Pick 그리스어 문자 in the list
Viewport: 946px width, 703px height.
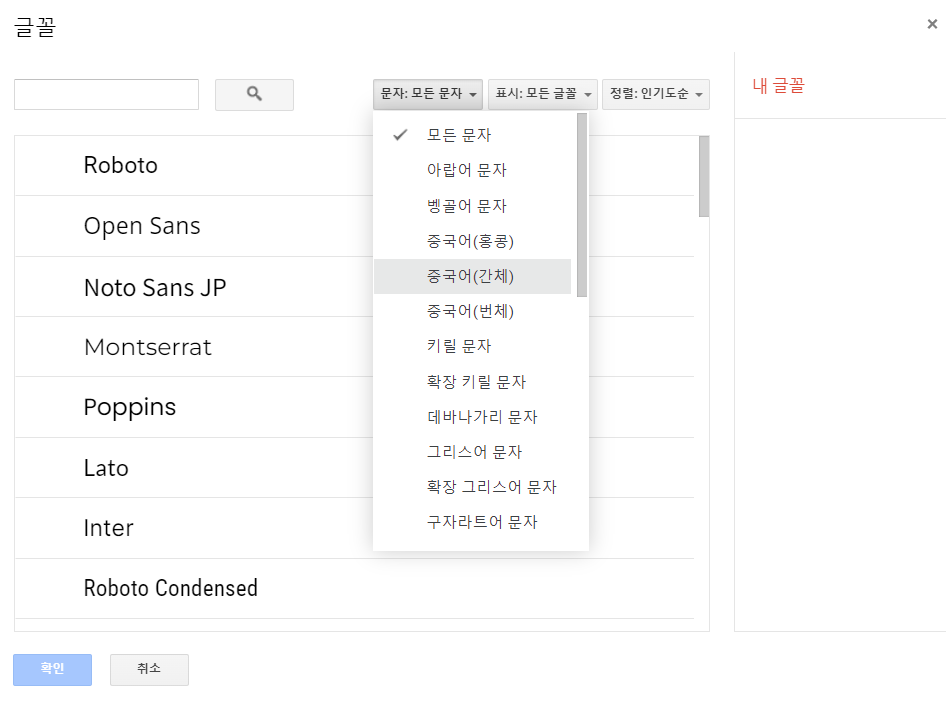(472, 452)
